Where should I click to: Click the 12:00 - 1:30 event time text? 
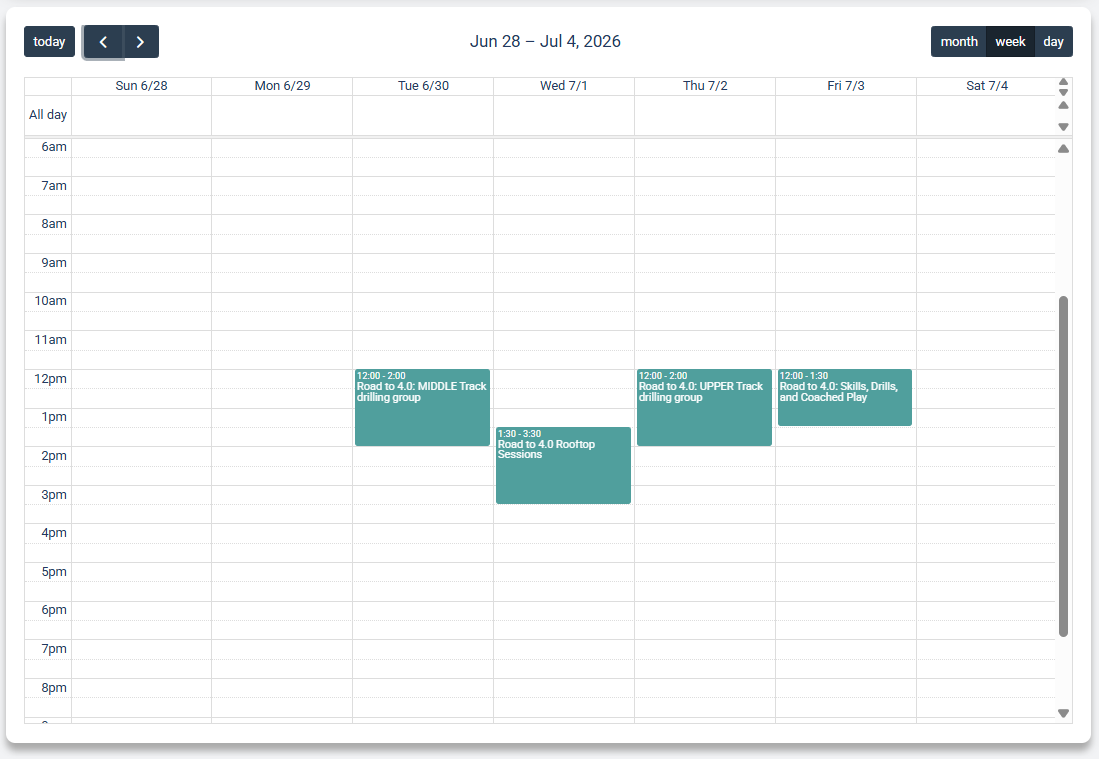[804, 376]
